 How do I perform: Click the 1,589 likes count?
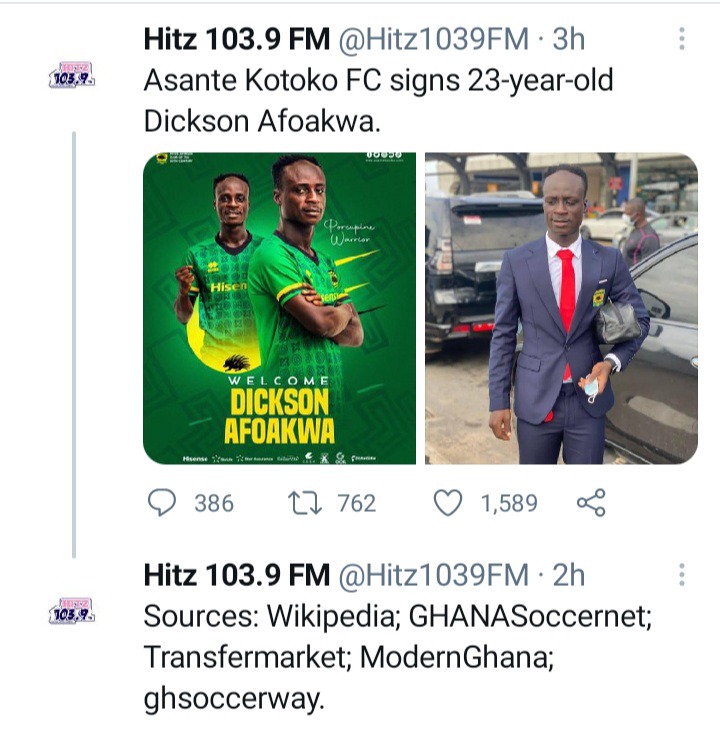tap(509, 503)
